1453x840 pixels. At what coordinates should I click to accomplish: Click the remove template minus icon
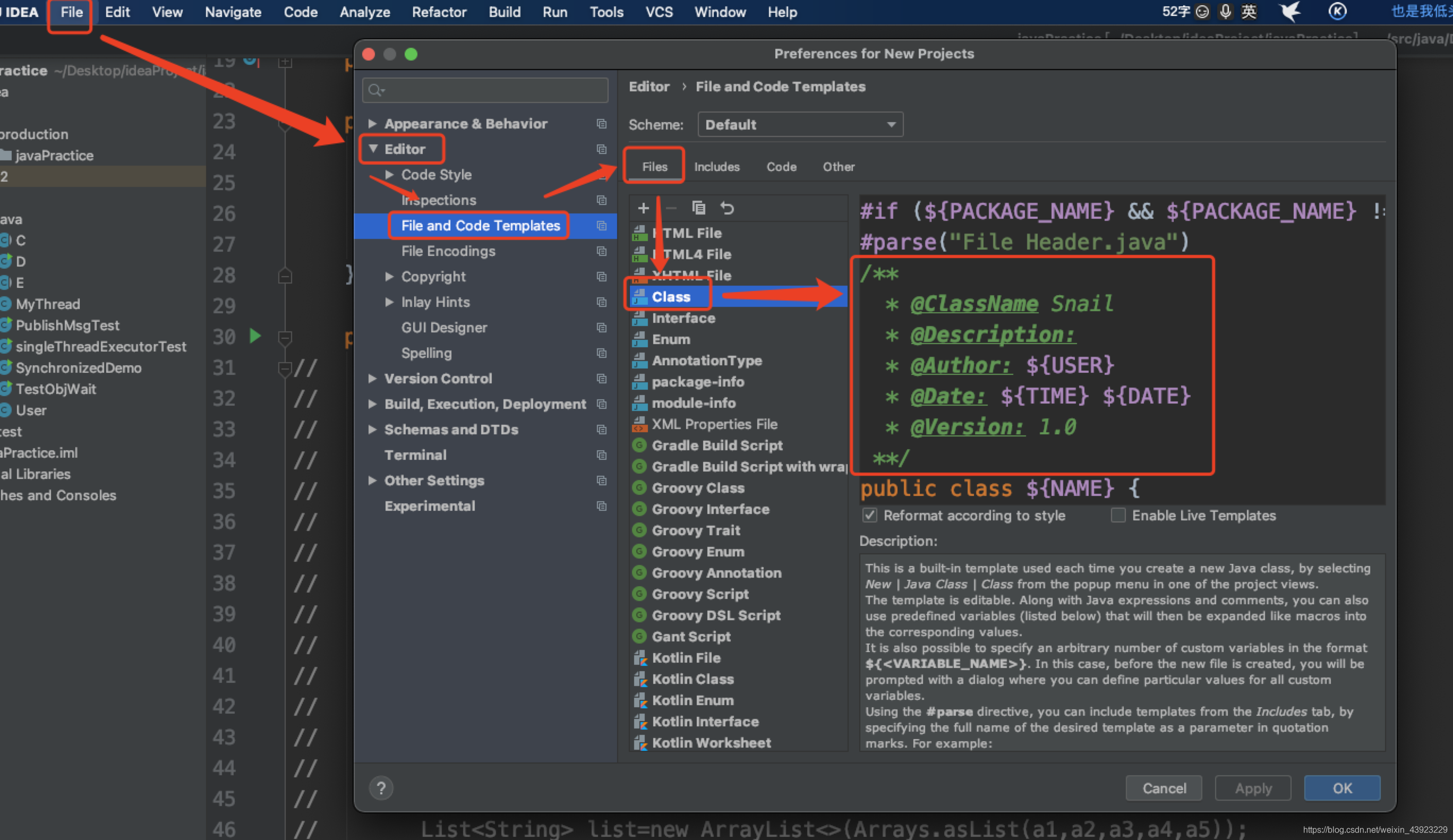pos(671,208)
